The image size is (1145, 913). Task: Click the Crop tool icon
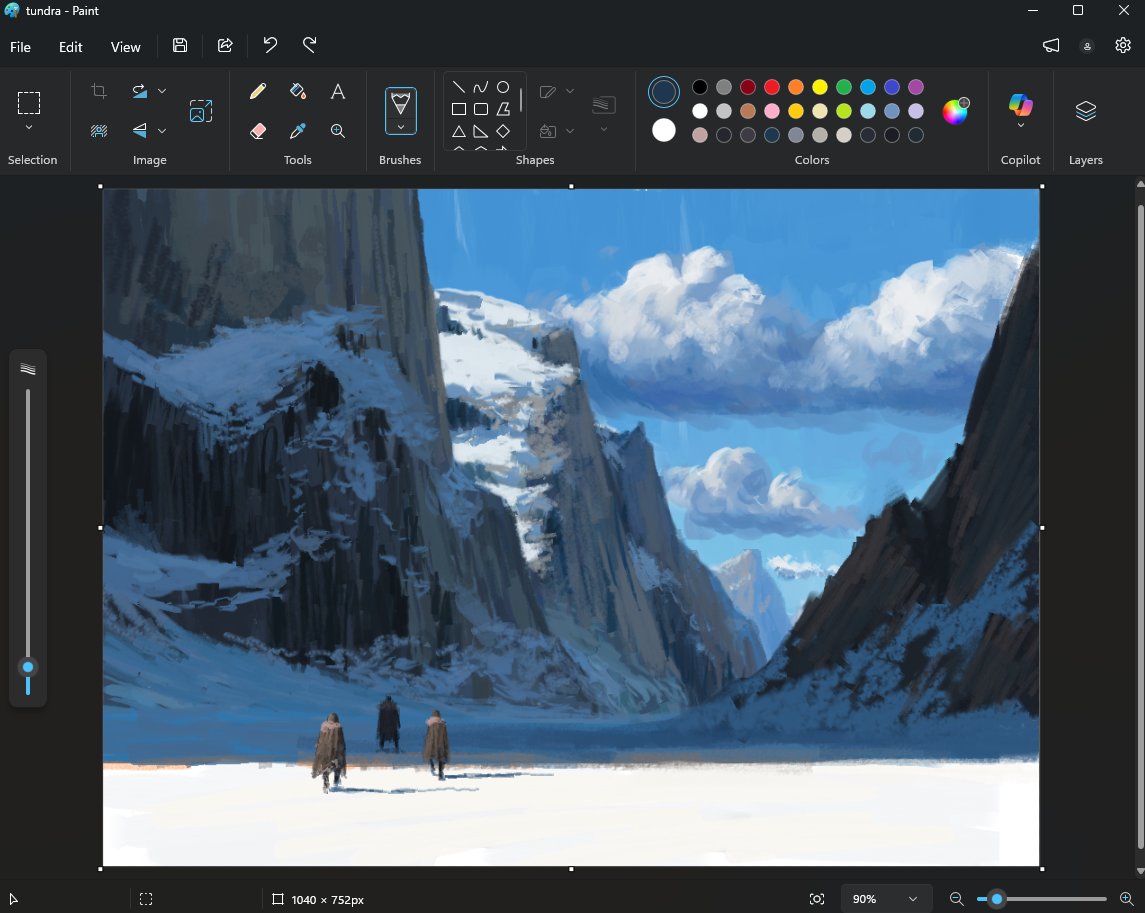[99, 91]
